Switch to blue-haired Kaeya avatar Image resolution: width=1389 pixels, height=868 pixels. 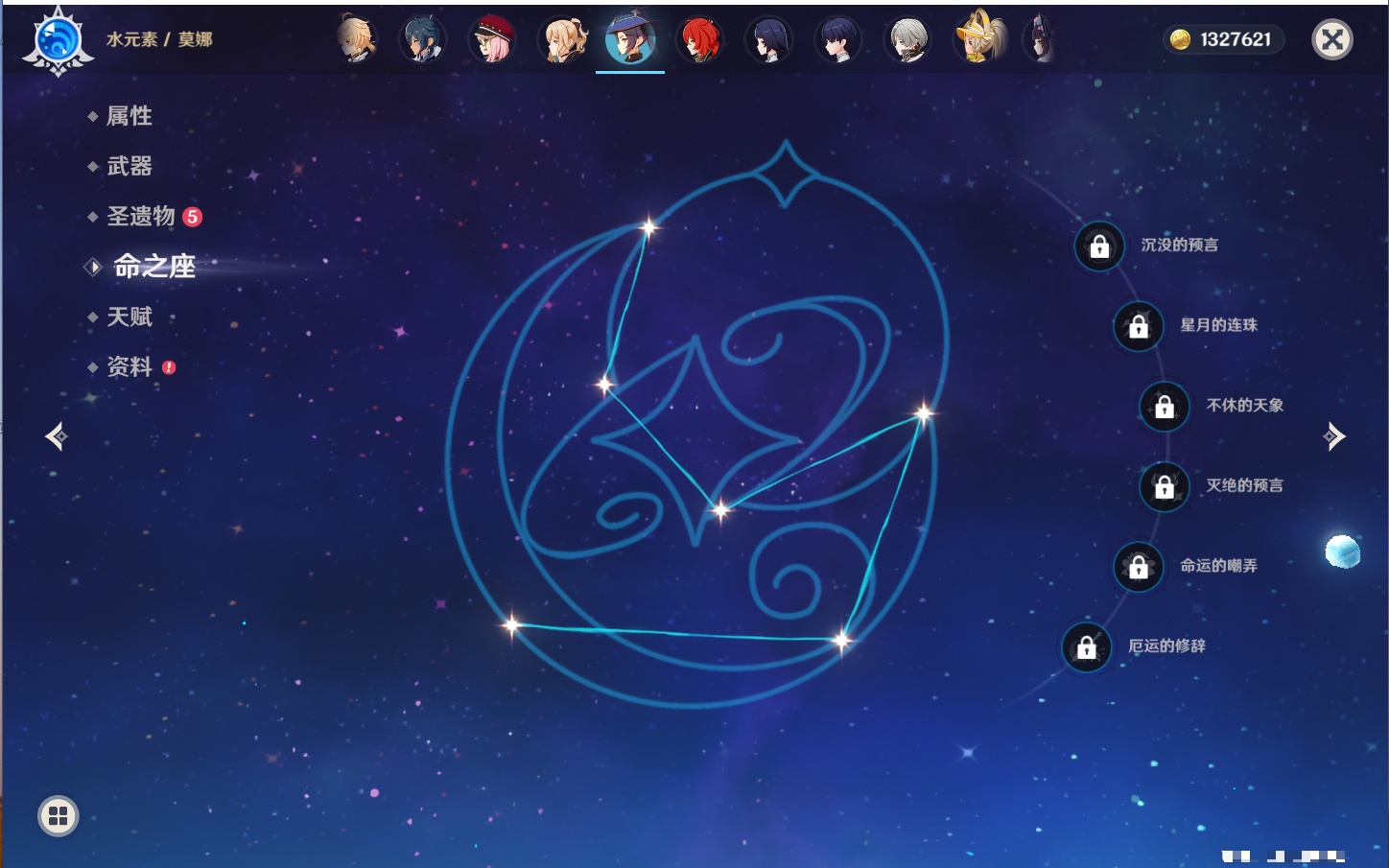[x=423, y=40]
